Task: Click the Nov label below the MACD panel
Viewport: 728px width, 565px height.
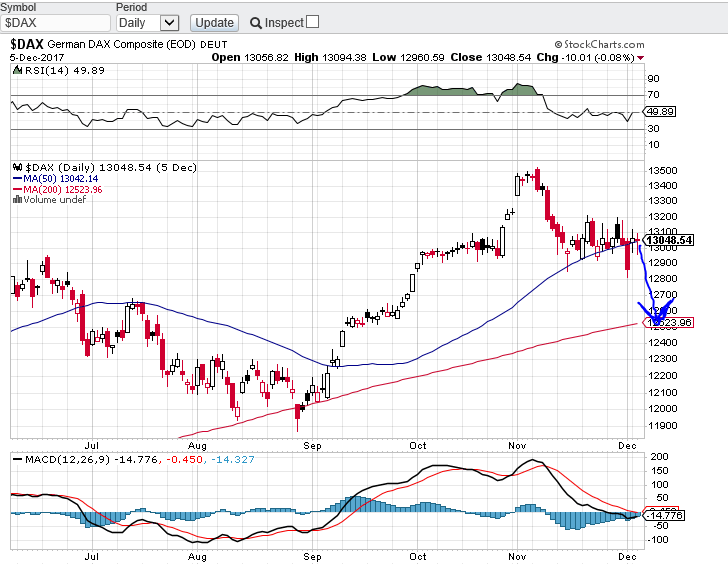Action: pos(517,556)
